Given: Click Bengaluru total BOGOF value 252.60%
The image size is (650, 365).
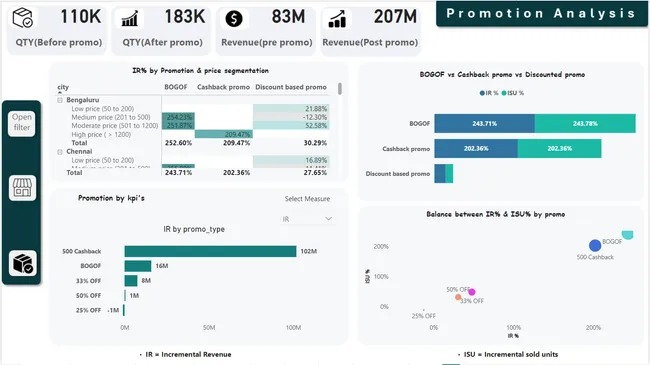Looking at the screenshot, I should [178, 143].
